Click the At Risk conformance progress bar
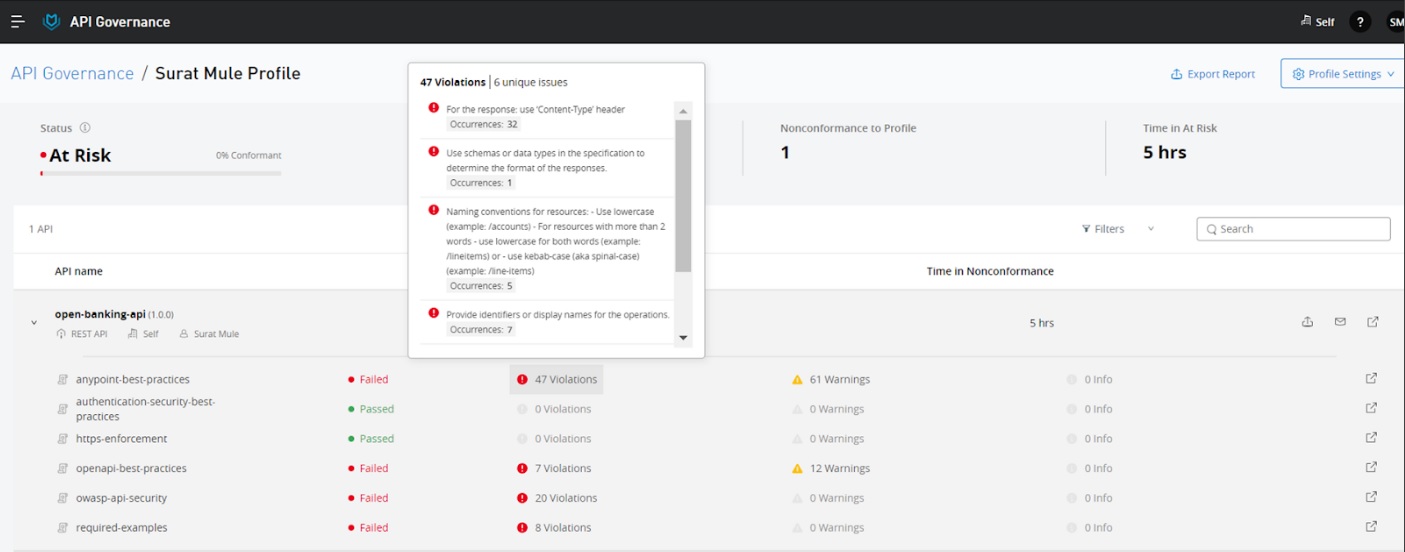The image size is (1405, 552). click(161, 173)
